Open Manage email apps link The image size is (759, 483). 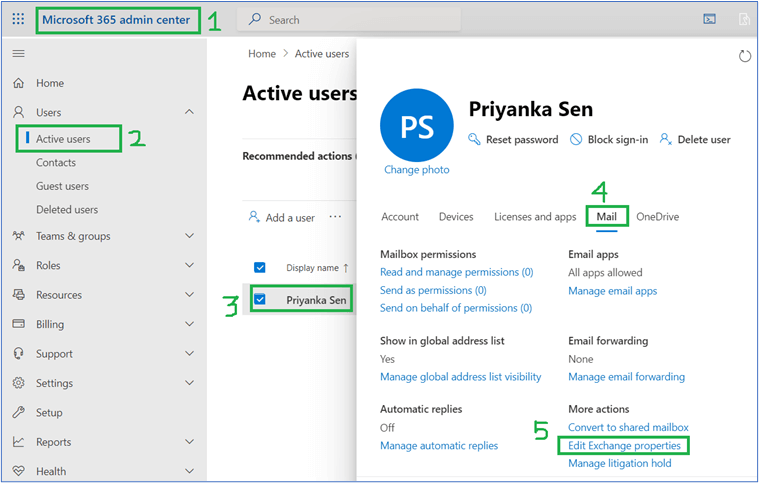(612, 291)
